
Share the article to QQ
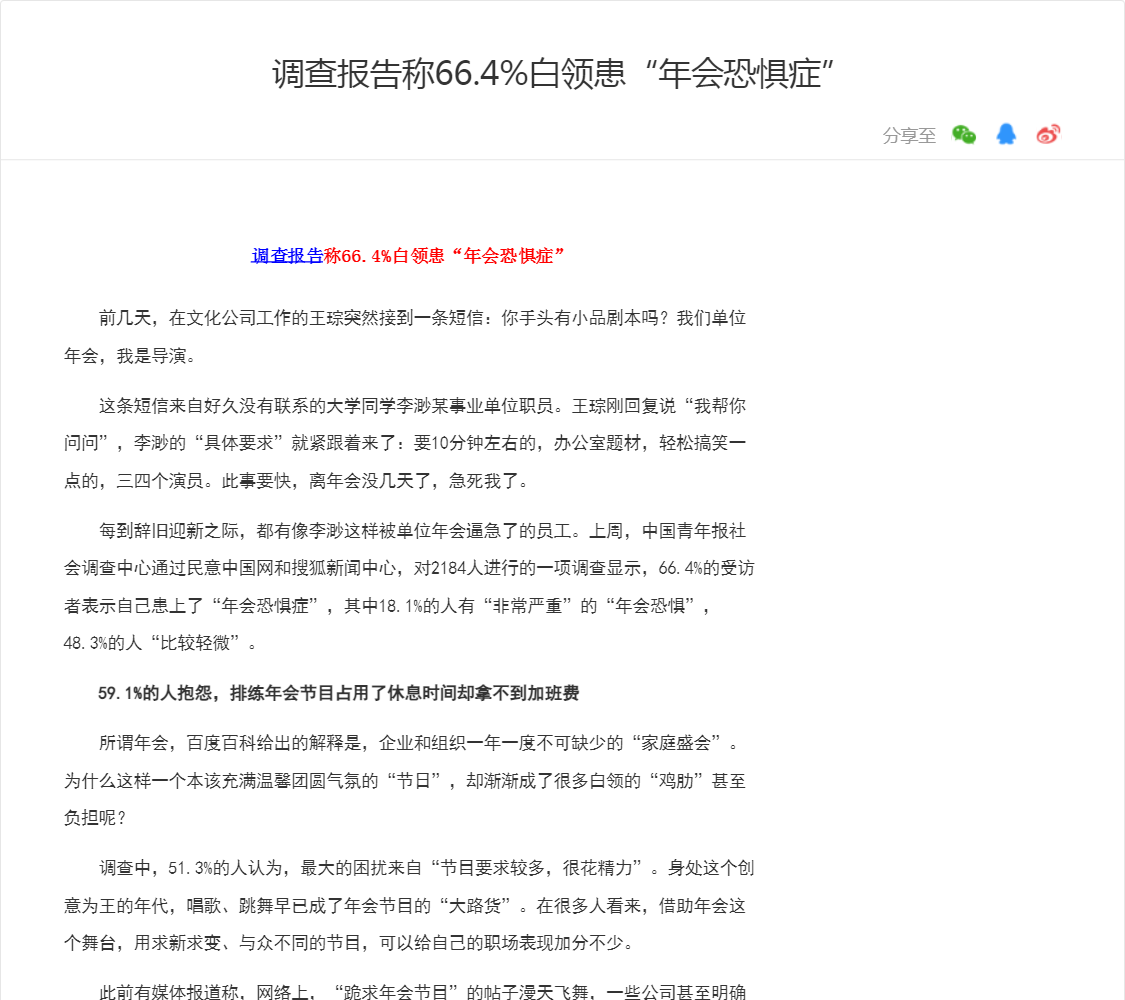1006,134
